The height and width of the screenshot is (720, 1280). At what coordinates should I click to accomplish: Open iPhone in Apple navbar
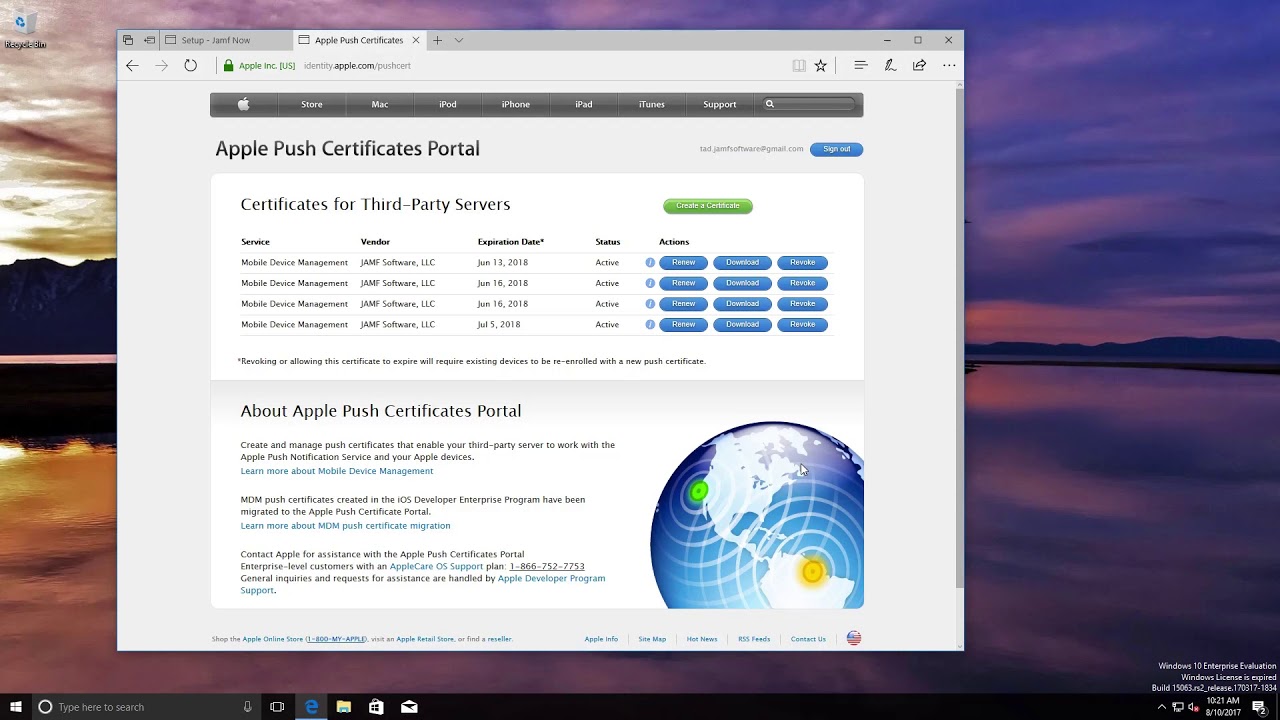click(x=516, y=104)
